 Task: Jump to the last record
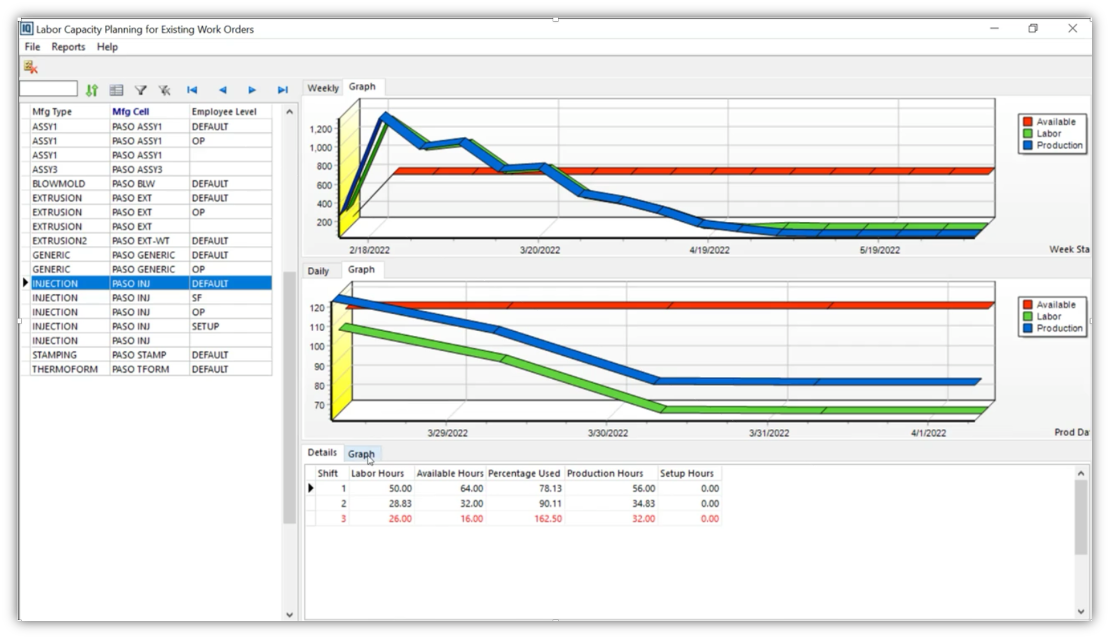click(283, 90)
